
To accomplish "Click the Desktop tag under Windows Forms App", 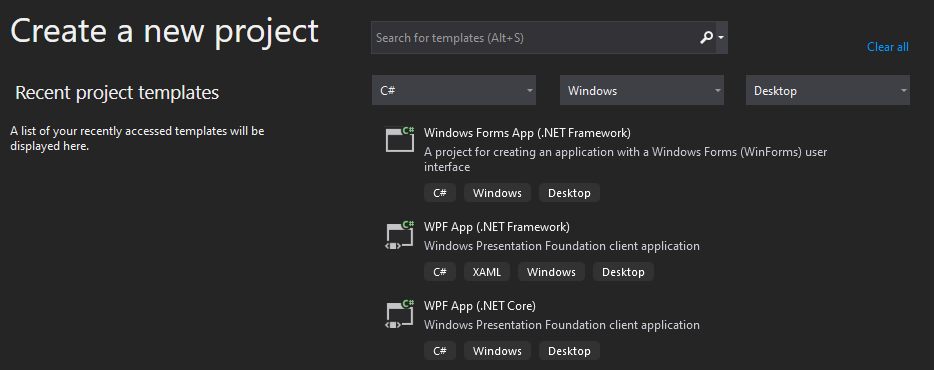I will point(569,193).
